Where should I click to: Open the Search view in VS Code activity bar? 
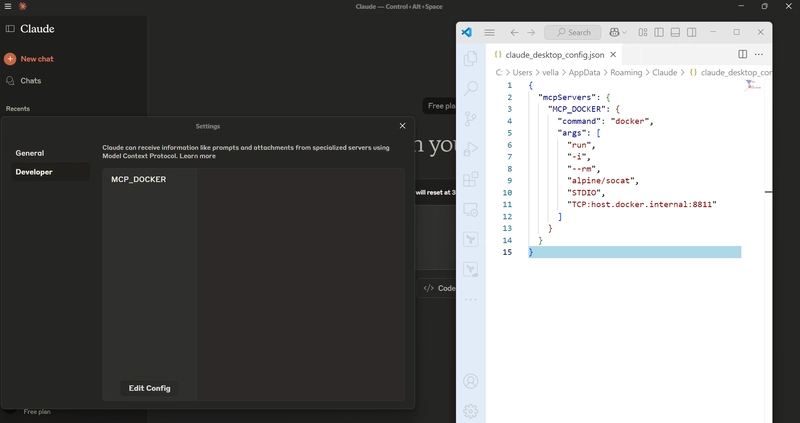coord(470,88)
